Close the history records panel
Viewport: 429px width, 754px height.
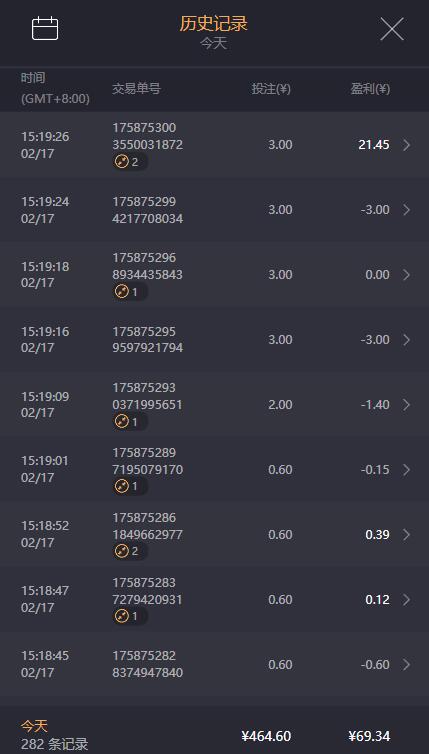[392, 29]
